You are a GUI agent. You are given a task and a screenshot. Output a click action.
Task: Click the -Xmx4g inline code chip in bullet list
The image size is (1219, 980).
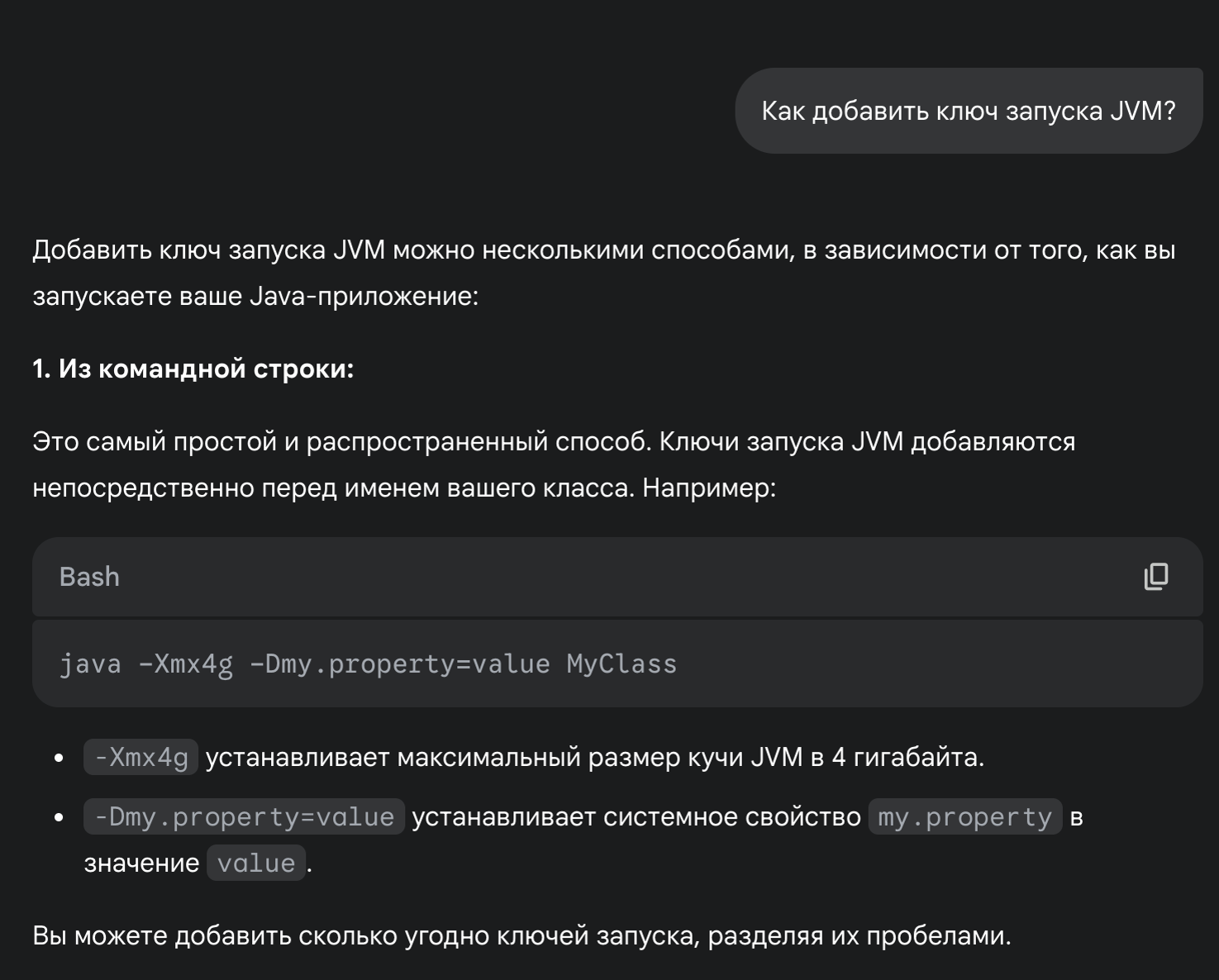click(x=140, y=757)
